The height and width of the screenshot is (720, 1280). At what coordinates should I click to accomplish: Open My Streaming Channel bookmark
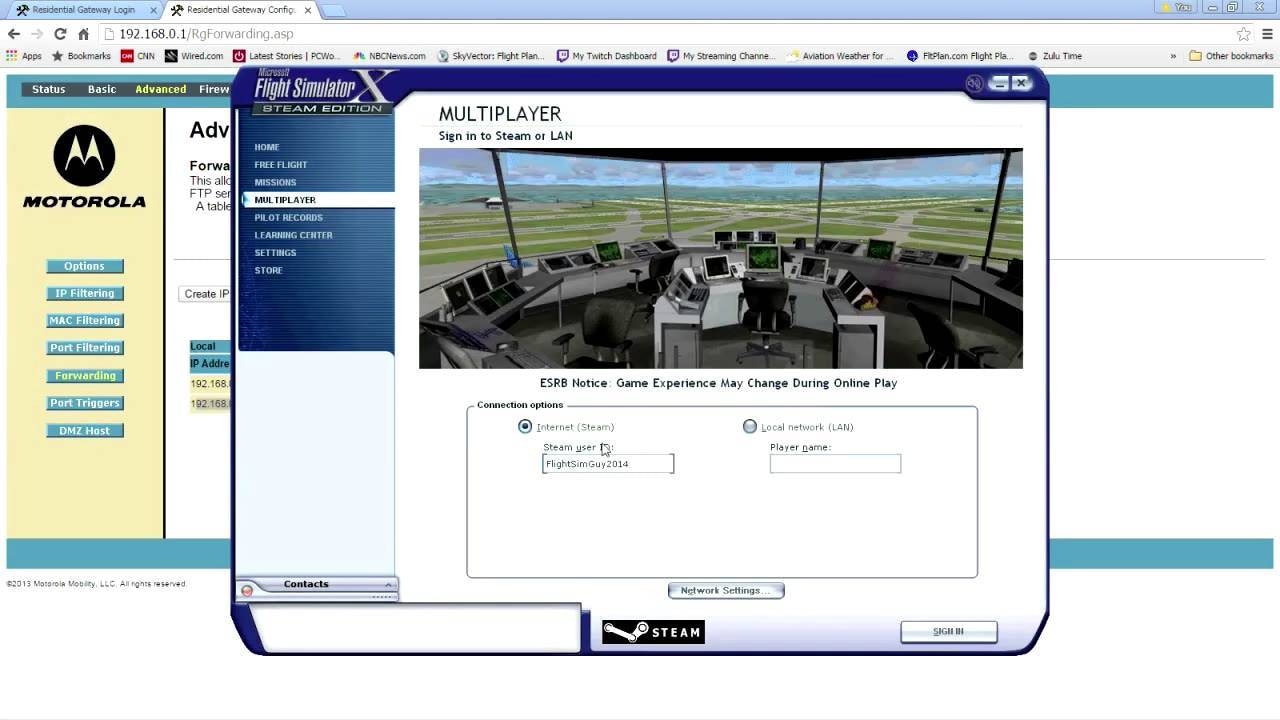click(721, 56)
